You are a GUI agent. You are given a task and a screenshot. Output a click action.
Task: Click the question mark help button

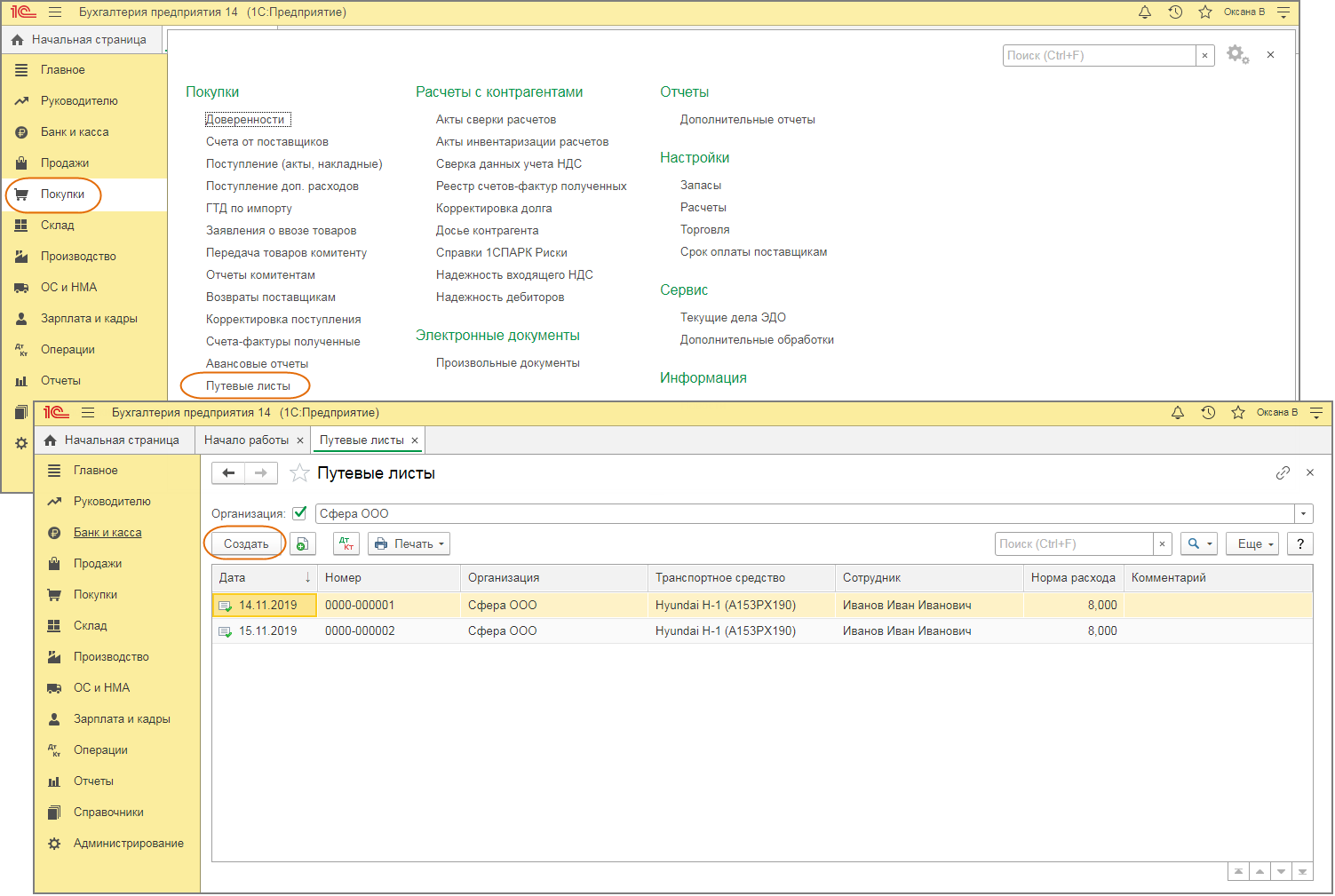coord(1300,544)
